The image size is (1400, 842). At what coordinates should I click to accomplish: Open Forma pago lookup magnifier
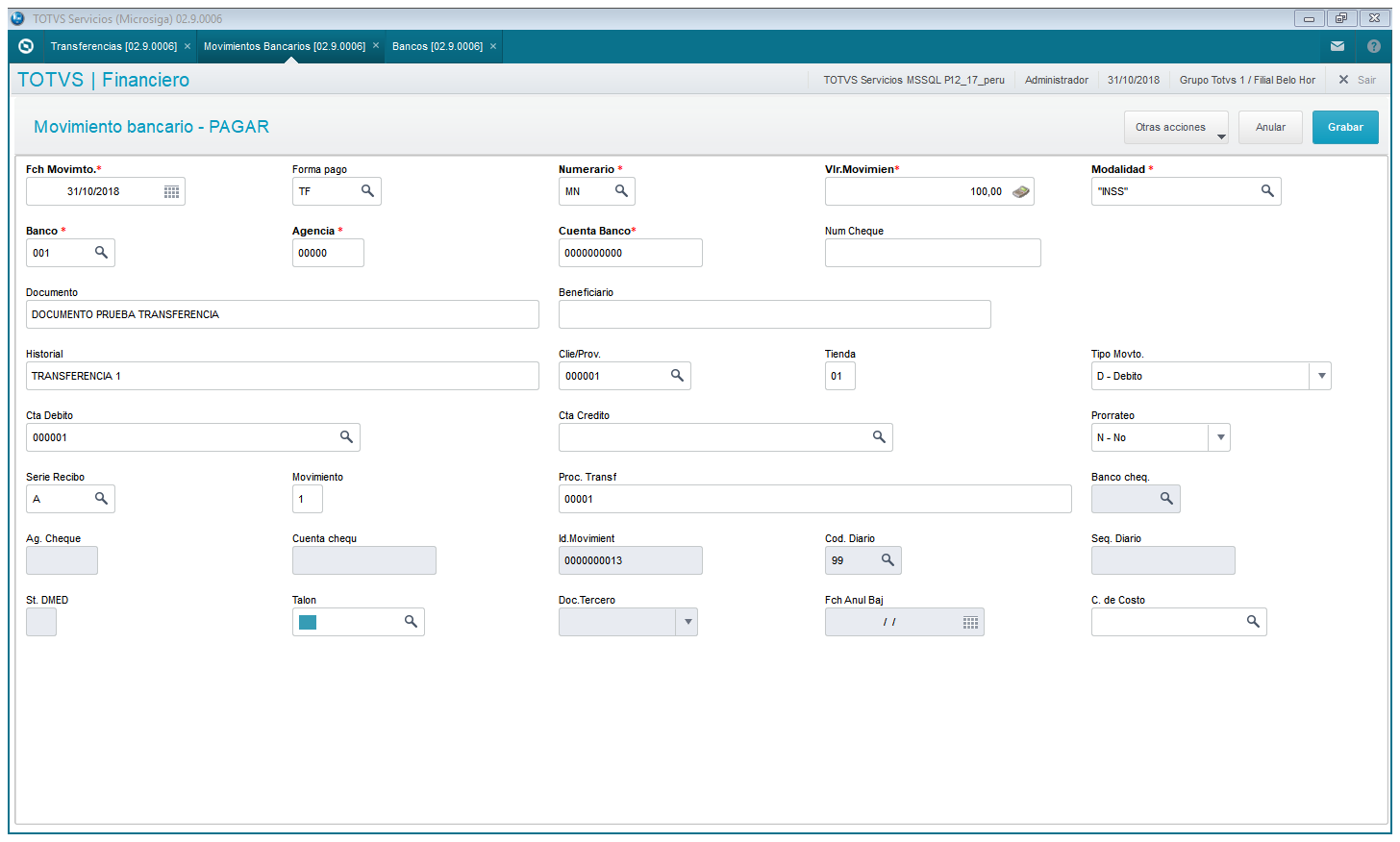click(x=367, y=191)
